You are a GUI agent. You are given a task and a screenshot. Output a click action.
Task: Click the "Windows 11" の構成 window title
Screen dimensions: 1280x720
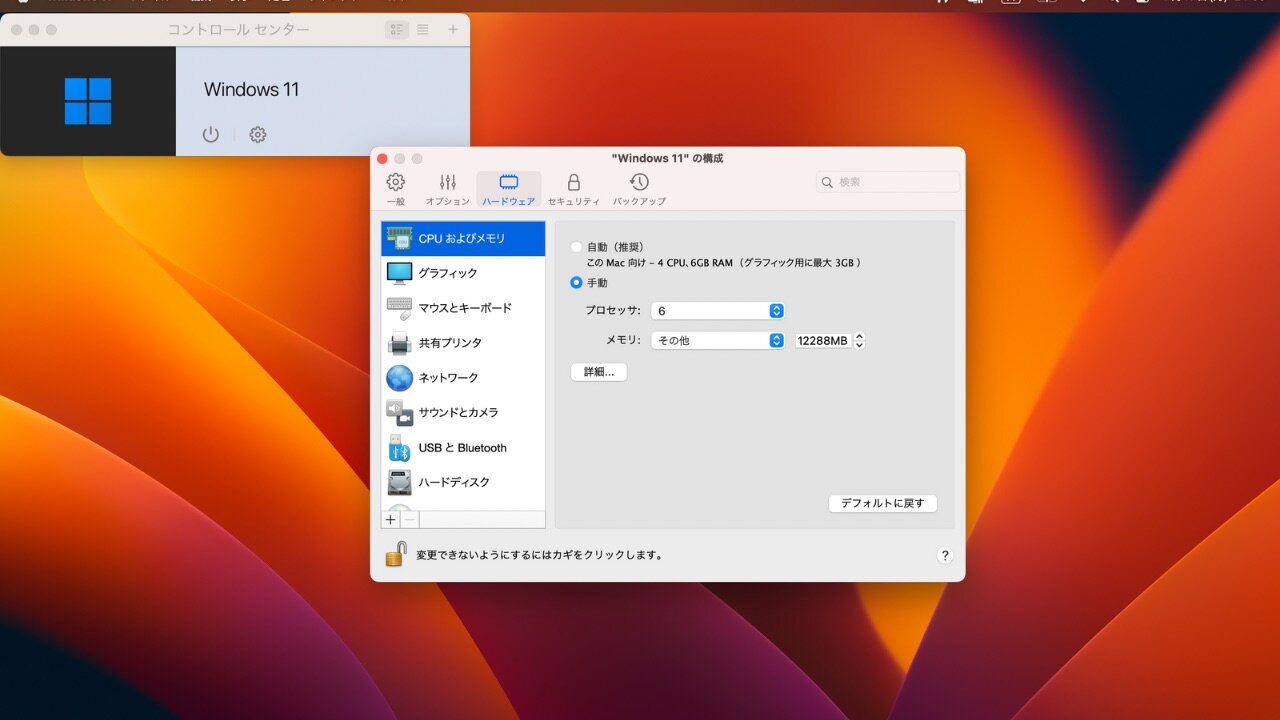click(x=667, y=158)
